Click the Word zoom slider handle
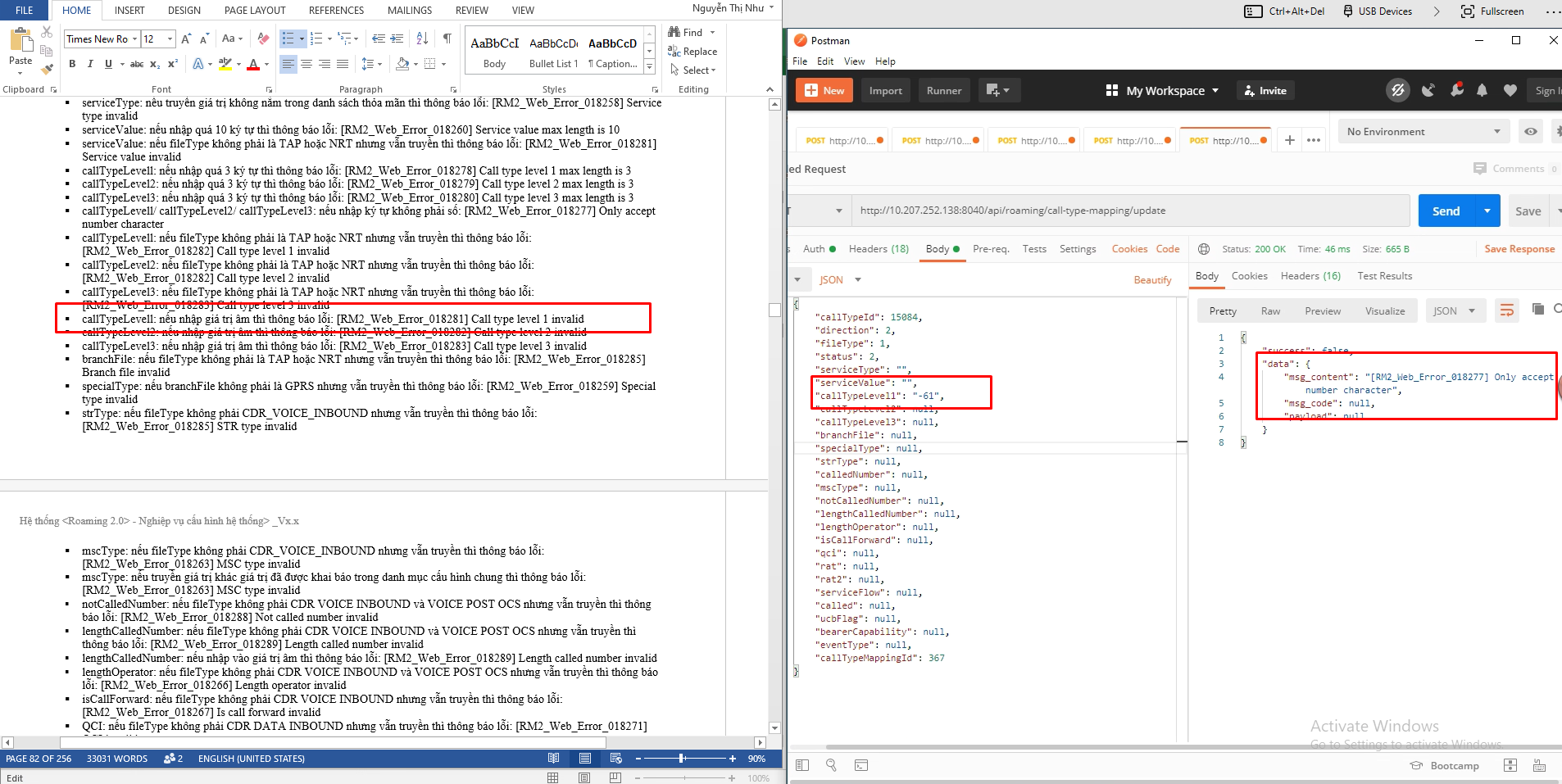 pyautogui.click(x=682, y=759)
